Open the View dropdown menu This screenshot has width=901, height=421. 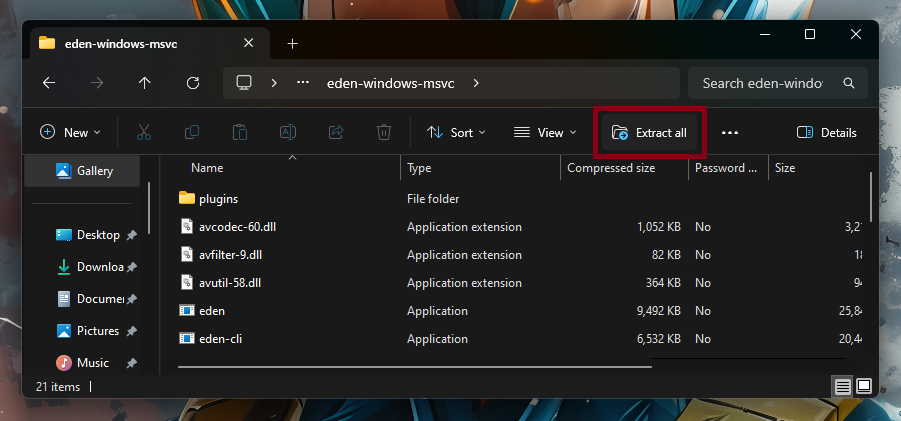point(545,133)
